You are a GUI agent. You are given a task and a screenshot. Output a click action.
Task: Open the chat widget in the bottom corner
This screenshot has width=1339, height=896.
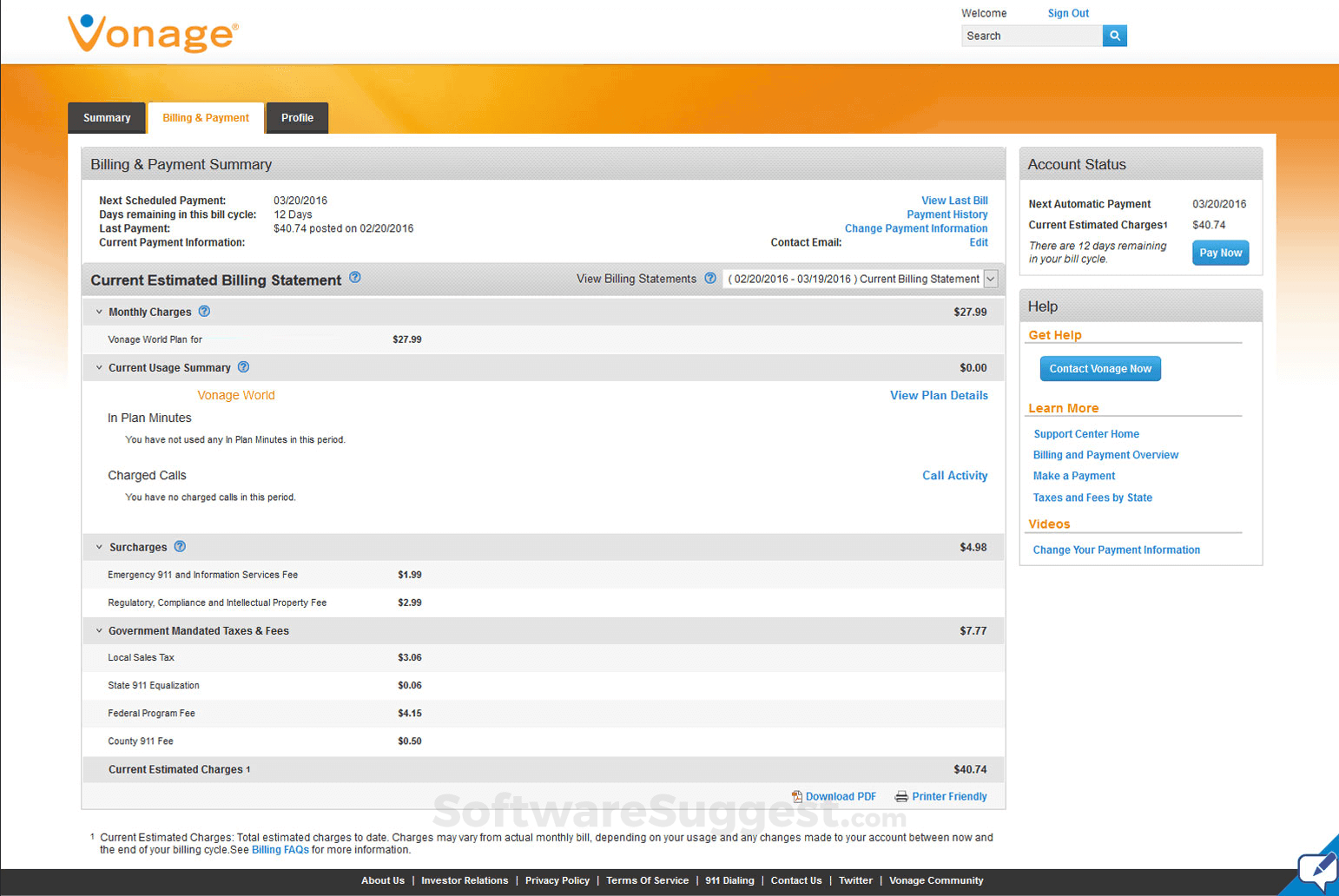[1316, 869]
